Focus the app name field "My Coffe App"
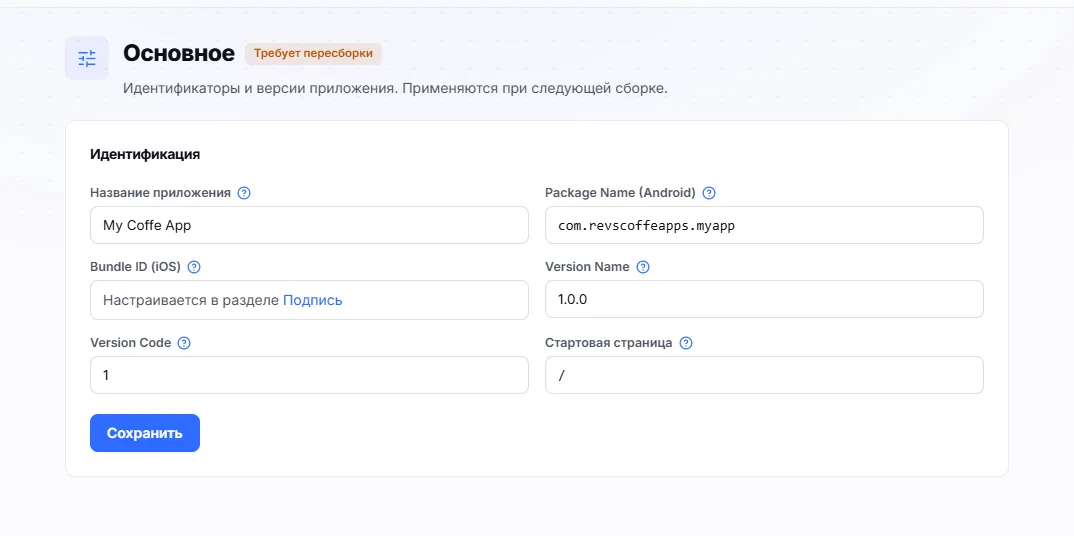This screenshot has height=536, width=1074. click(x=309, y=225)
